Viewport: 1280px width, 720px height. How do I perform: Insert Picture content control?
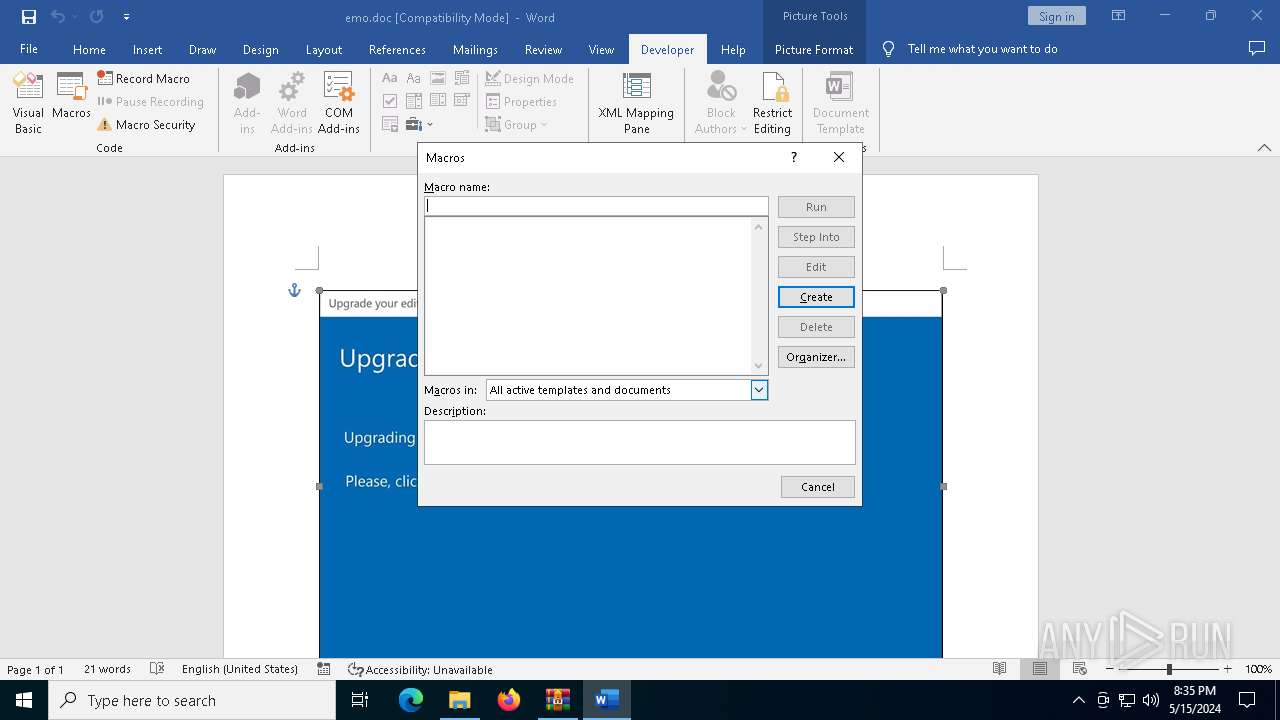click(438, 78)
